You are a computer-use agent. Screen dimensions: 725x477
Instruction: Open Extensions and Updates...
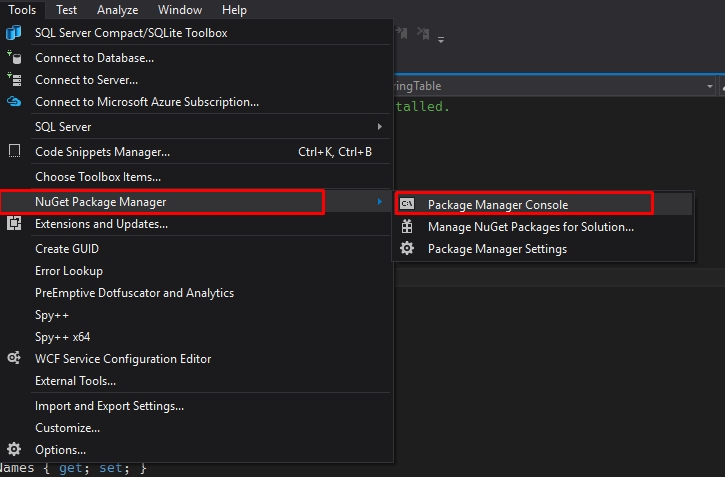pyautogui.click(x=197, y=224)
